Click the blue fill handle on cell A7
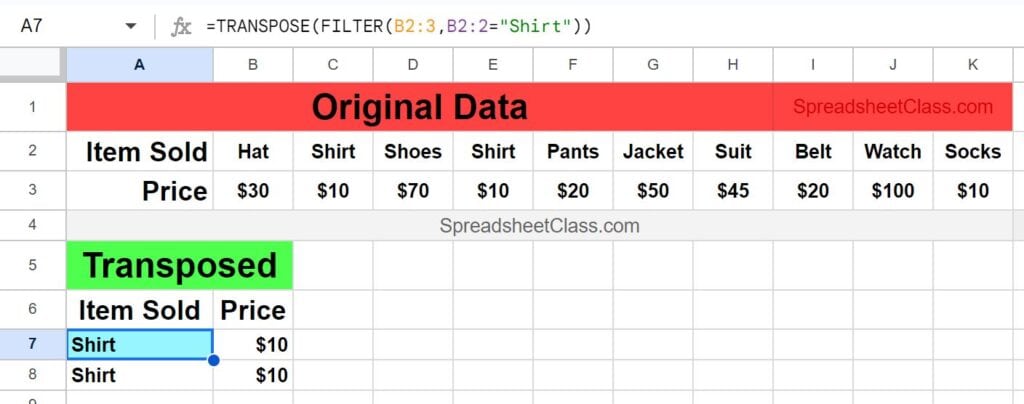Viewport: 1024px width, 404px height. click(x=213, y=360)
